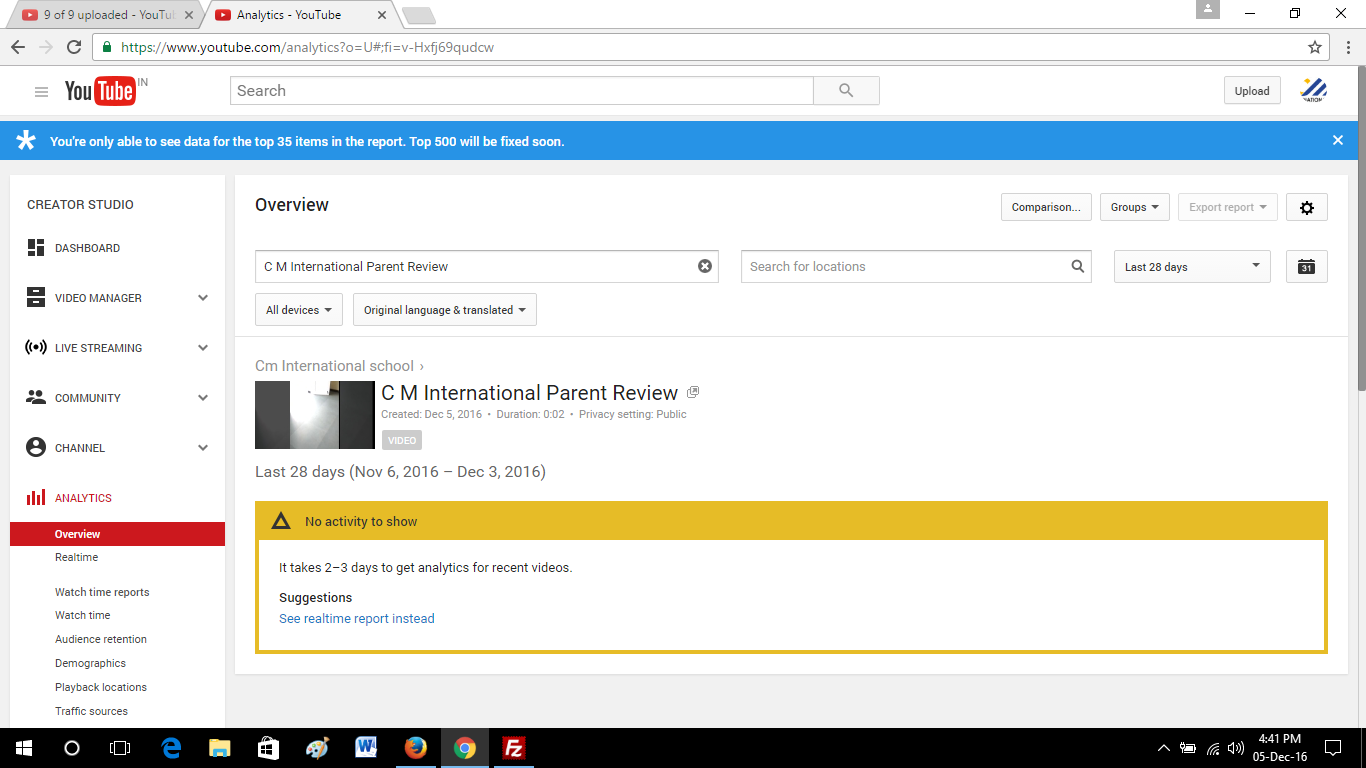The width and height of the screenshot is (1366, 768).
Task: Dismiss the blue notification banner
Action: (1337, 141)
